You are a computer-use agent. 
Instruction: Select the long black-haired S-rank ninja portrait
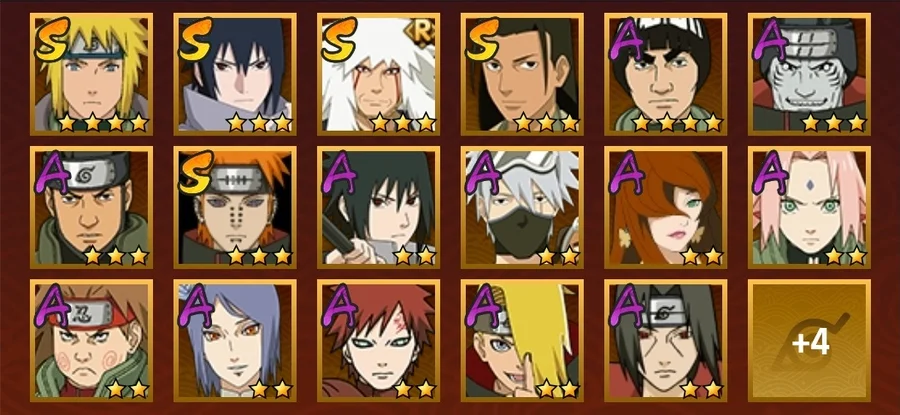[522, 75]
